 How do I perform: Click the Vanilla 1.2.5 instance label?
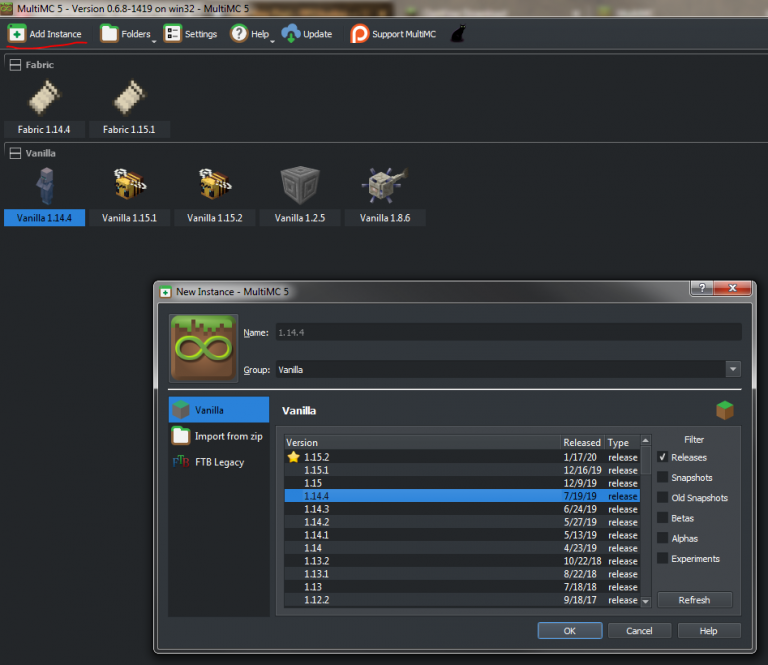[300, 218]
